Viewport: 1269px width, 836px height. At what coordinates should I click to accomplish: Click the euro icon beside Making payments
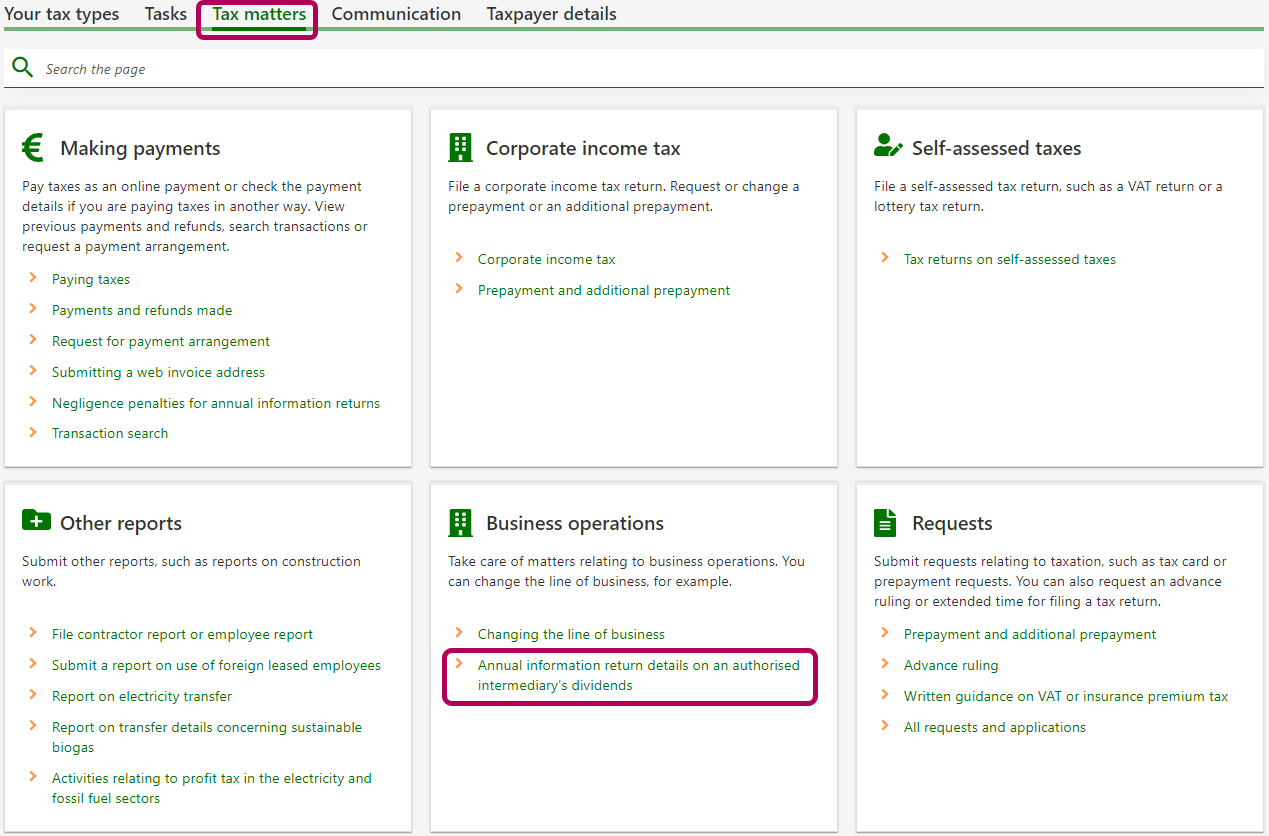tap(34, 148)
